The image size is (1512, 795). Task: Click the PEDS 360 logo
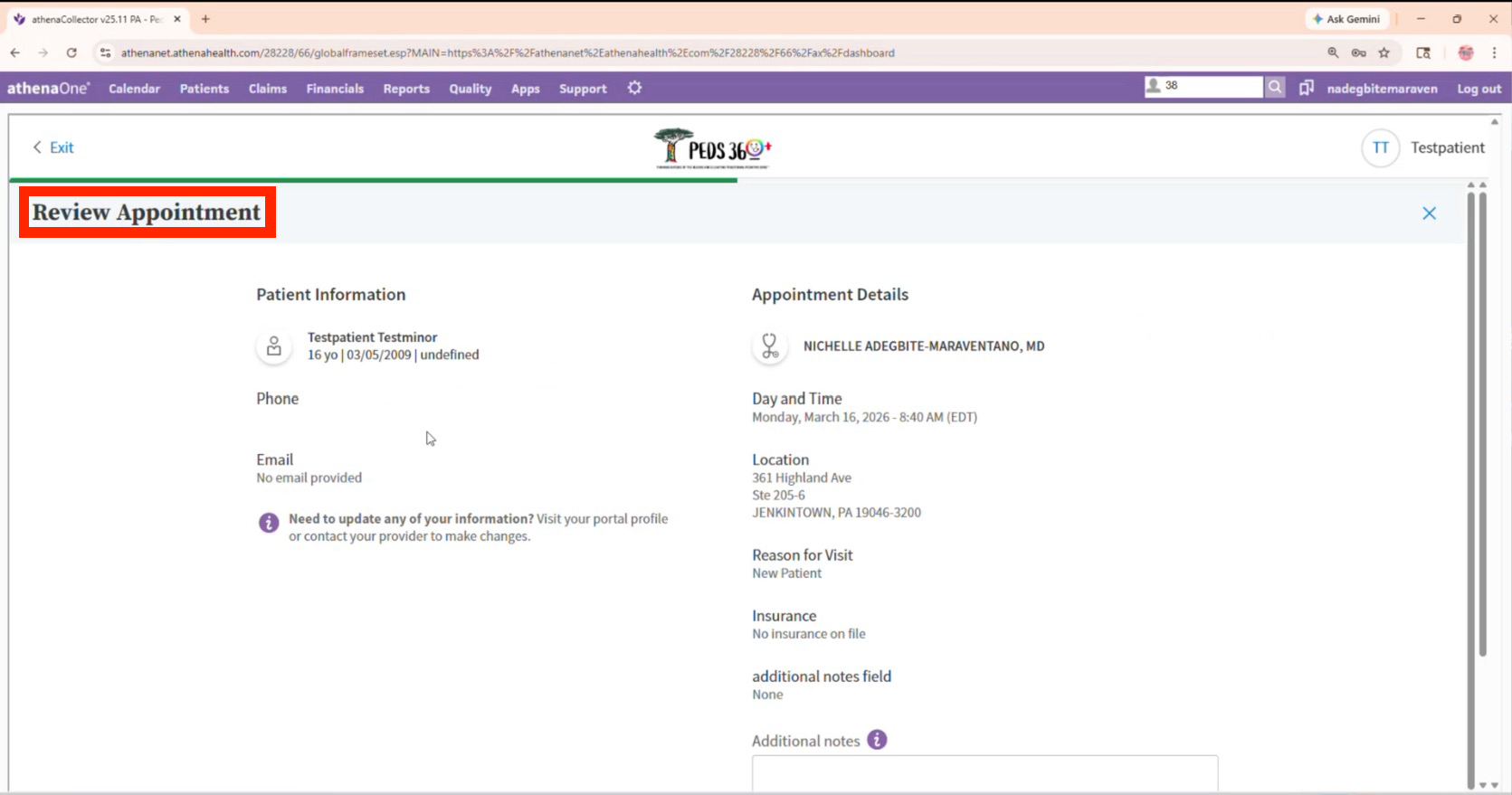[713, 148]
